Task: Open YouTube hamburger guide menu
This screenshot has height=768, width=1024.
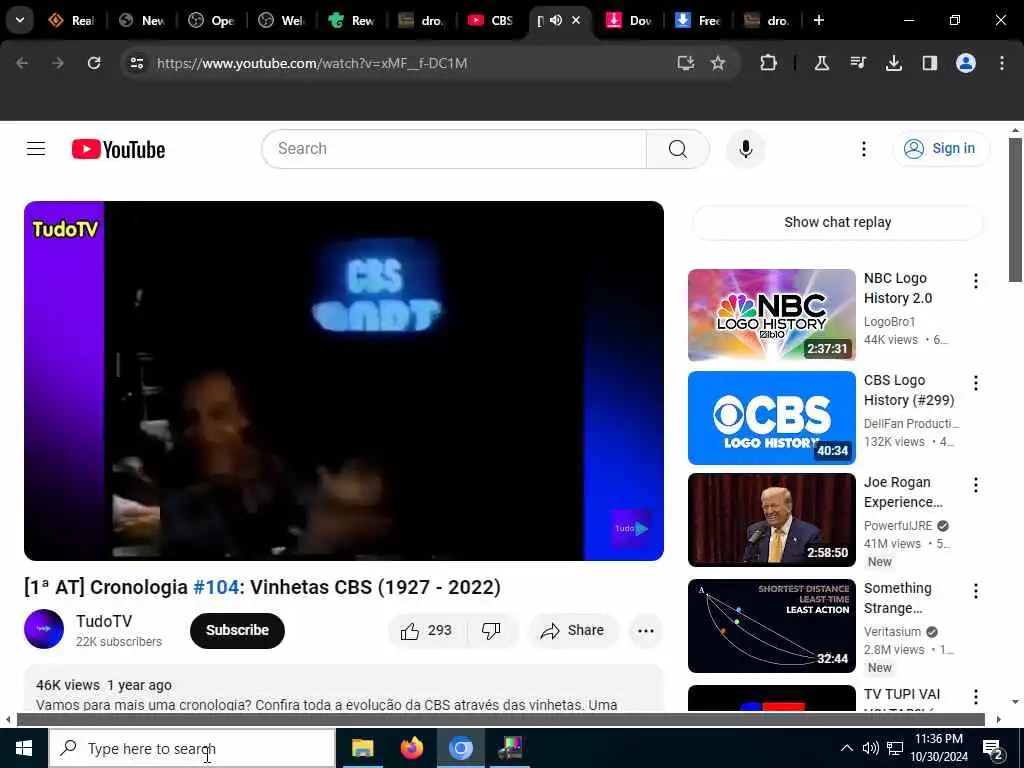Action: pos(36,149)
